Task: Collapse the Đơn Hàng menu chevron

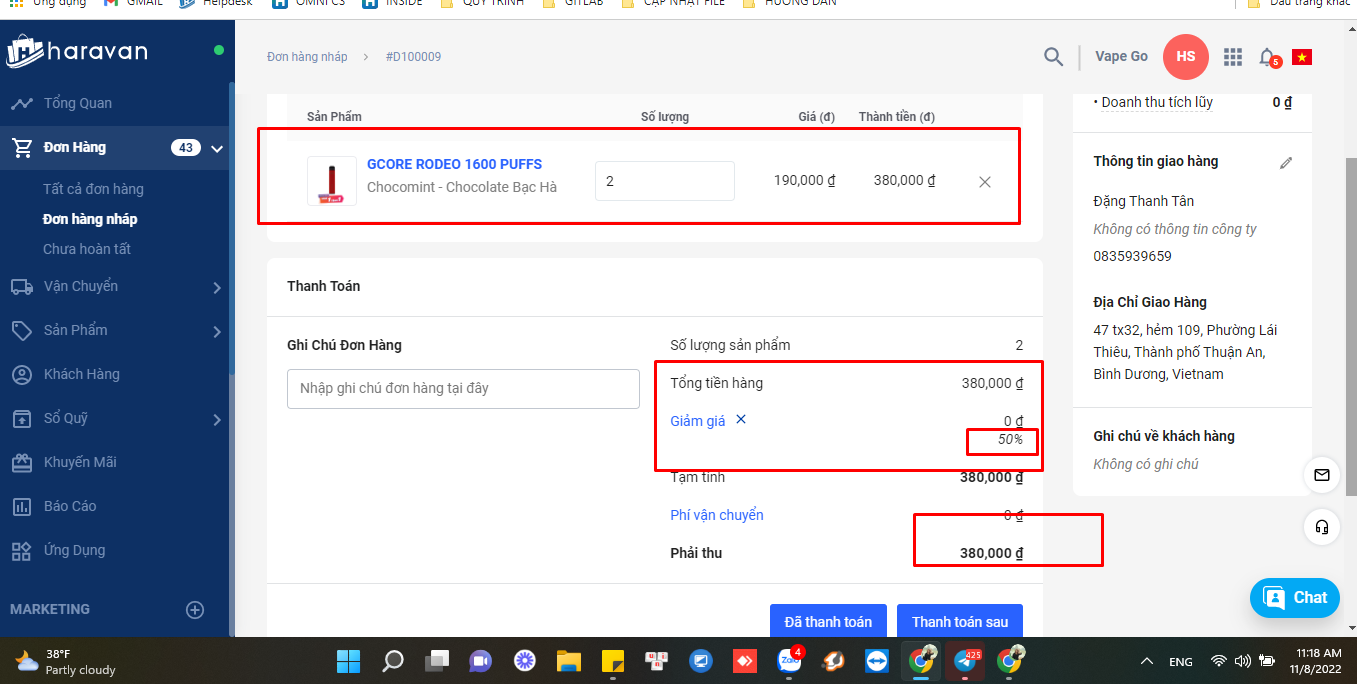Action: coord(217,149)
